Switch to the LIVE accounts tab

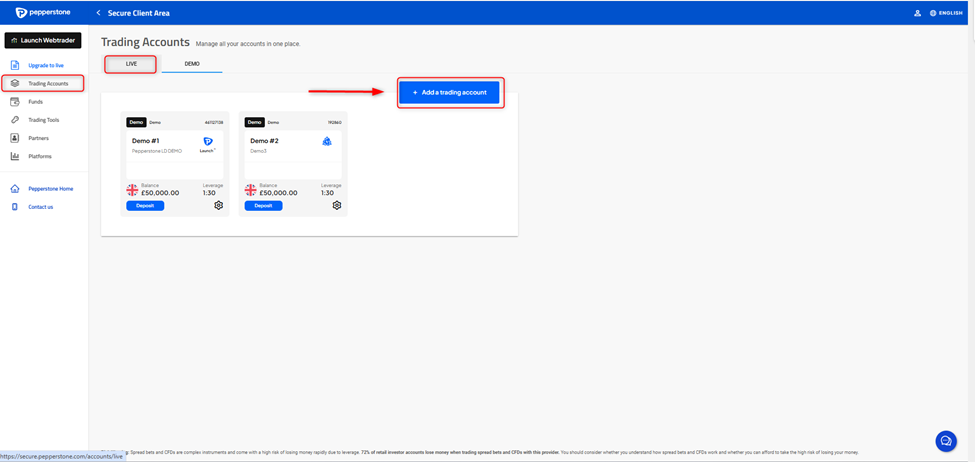coord(131,64)
